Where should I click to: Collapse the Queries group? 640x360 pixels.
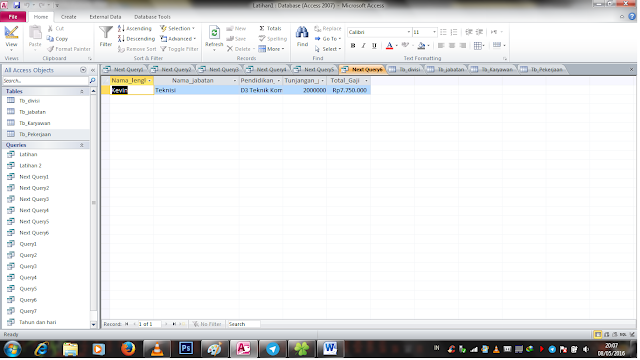(82, 145)
